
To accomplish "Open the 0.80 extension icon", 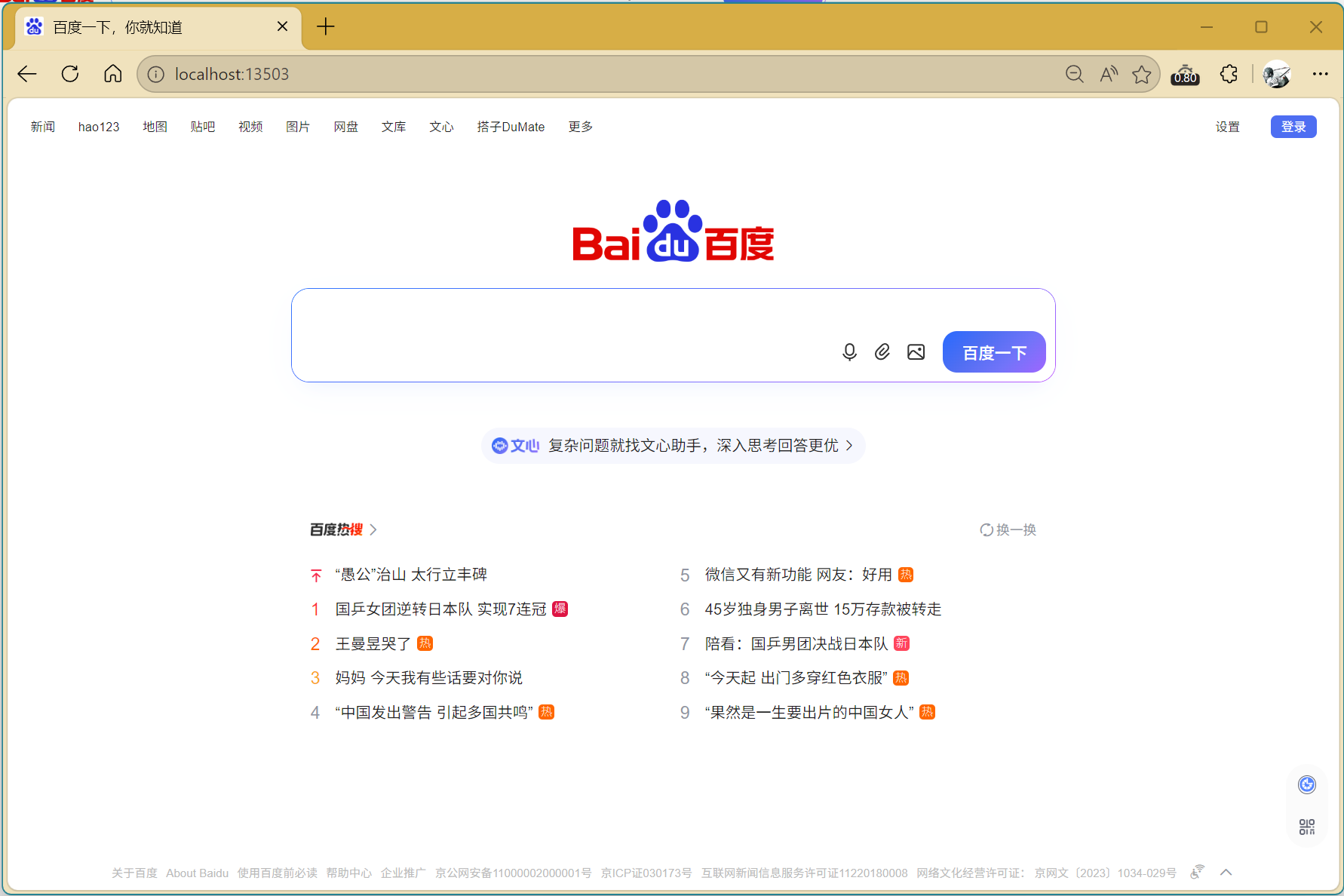I will coord(1185,74).
